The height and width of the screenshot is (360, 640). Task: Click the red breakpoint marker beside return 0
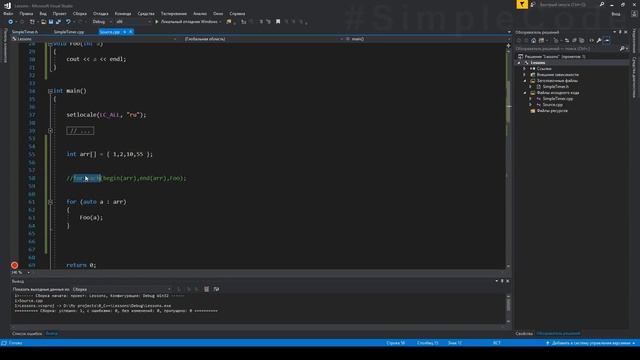(x=14, y=265)
